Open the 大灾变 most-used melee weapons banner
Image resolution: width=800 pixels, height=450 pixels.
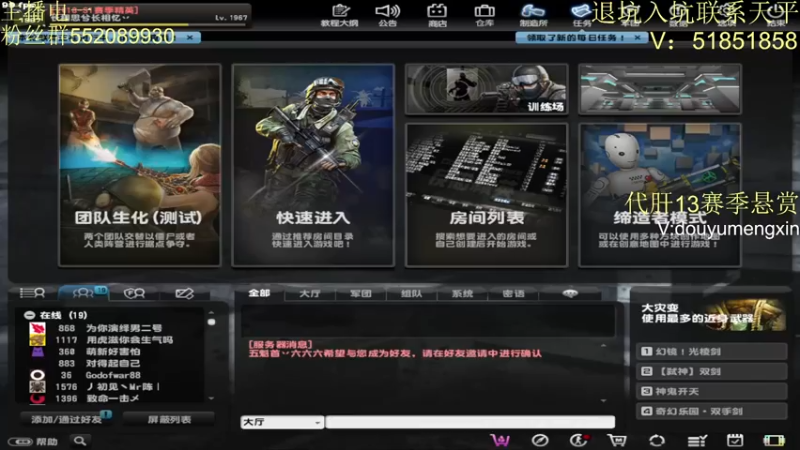point(712,314)
